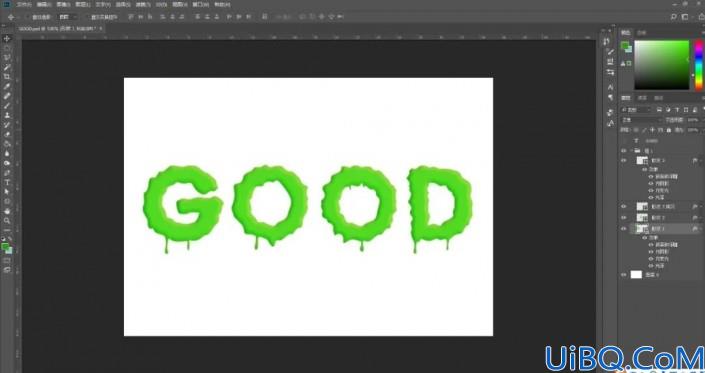This screenshot has width=705, height=373.
Task: Hide the selected 图层 1 layer
Action: 624,229
